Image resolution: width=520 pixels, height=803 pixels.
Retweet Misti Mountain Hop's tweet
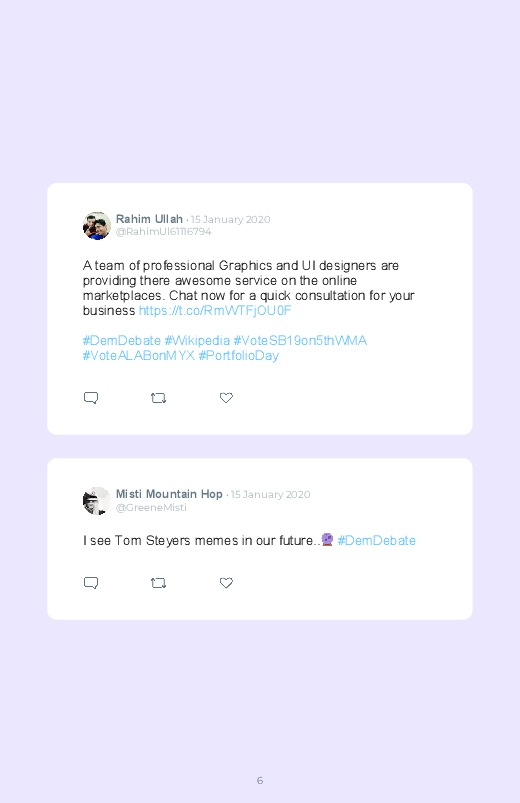158,583
